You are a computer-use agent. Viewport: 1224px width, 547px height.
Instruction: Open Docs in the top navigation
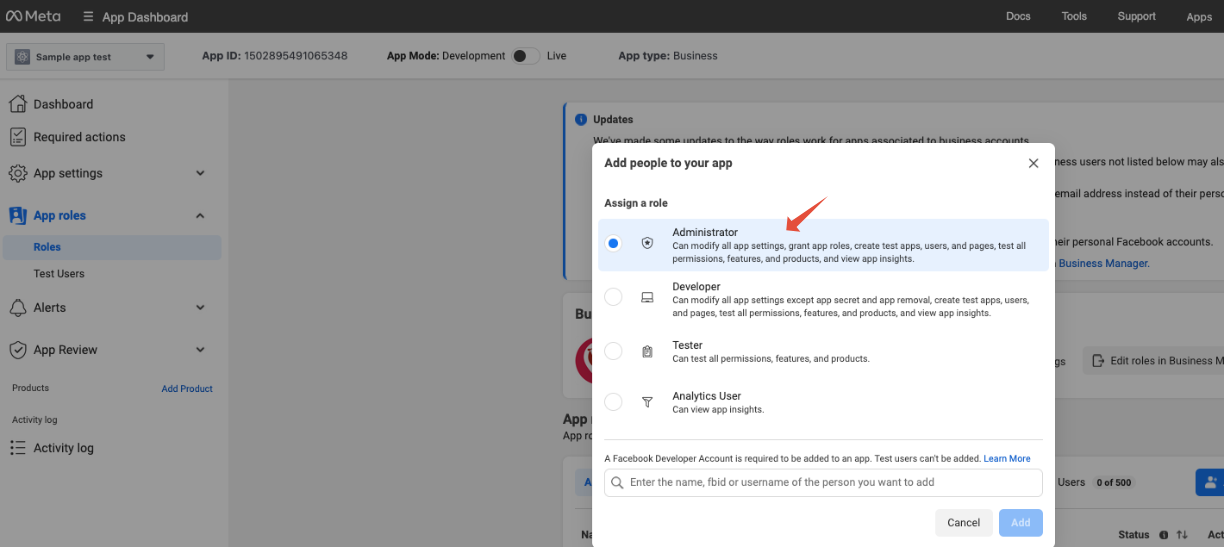click(x=1018, y=16)
